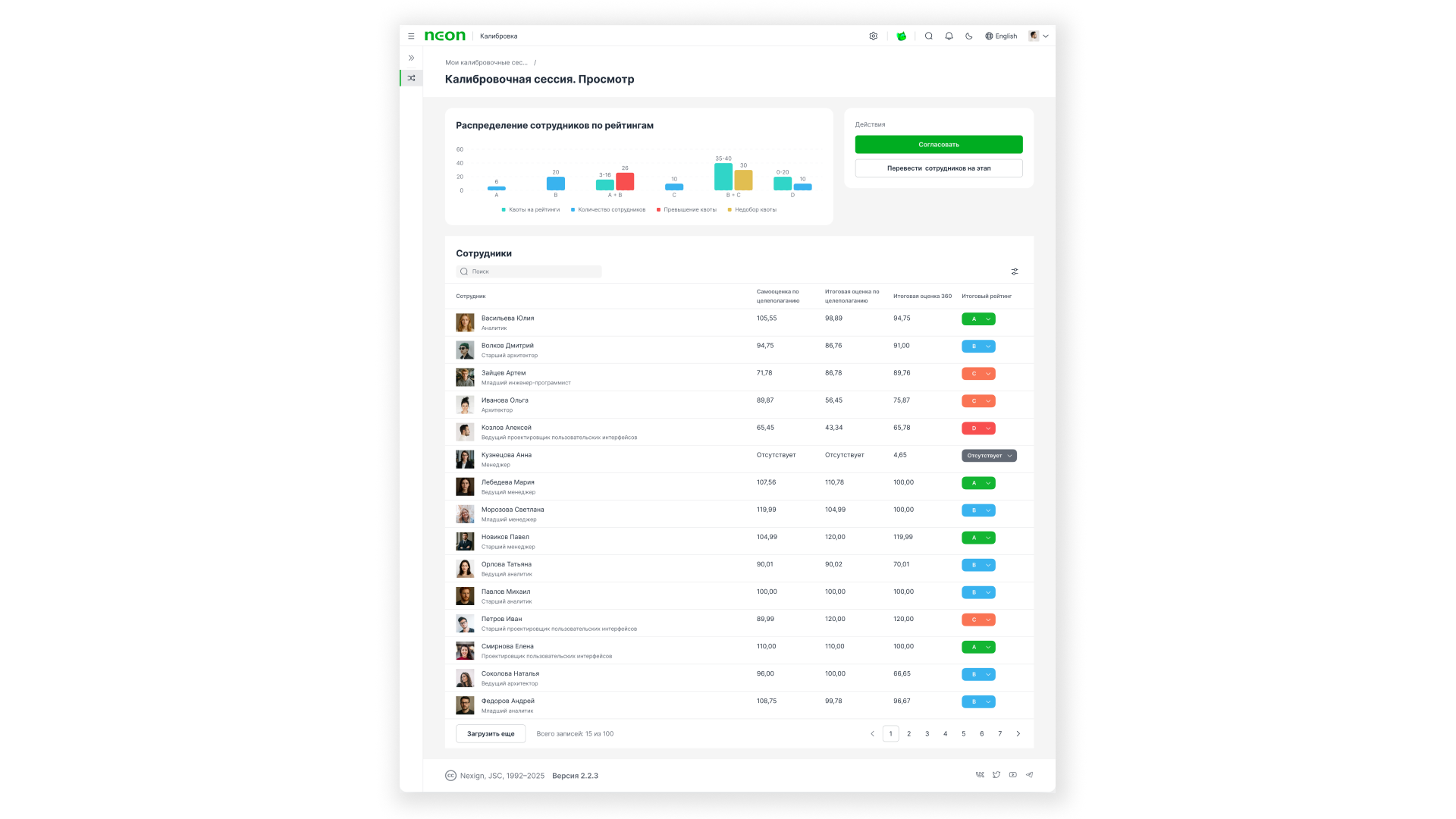Open rating dropdown for Васильева Юлия
Screen dimensions: 1456x819
point(978,319)
